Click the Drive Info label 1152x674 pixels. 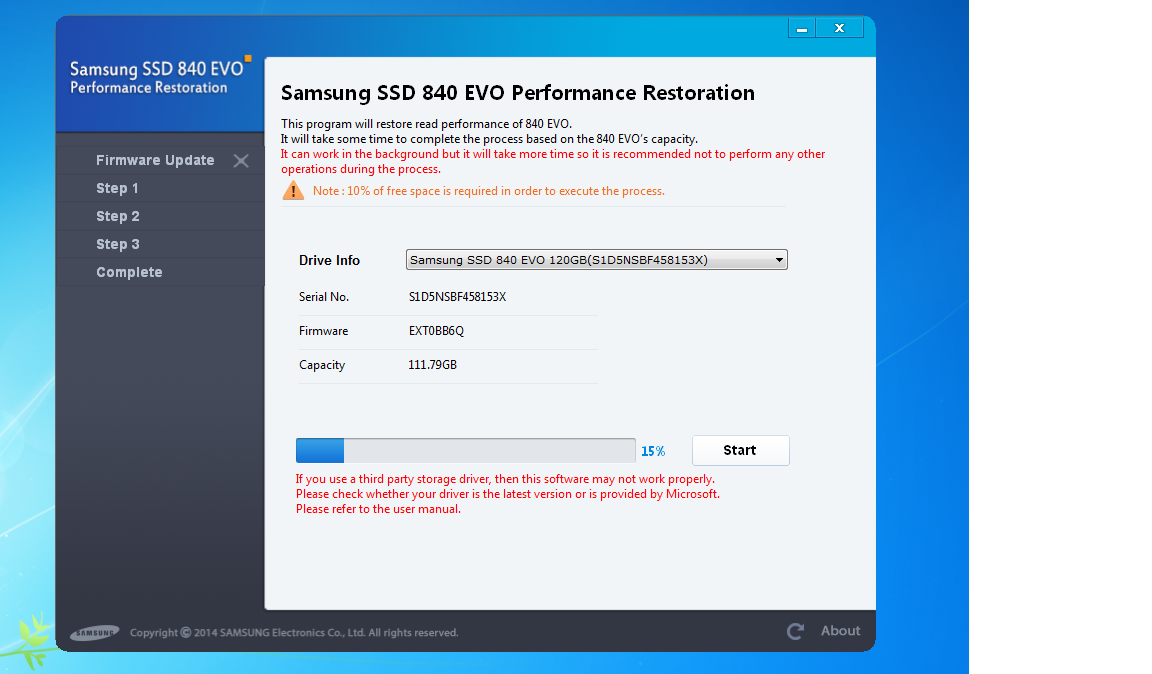(329, 260)
